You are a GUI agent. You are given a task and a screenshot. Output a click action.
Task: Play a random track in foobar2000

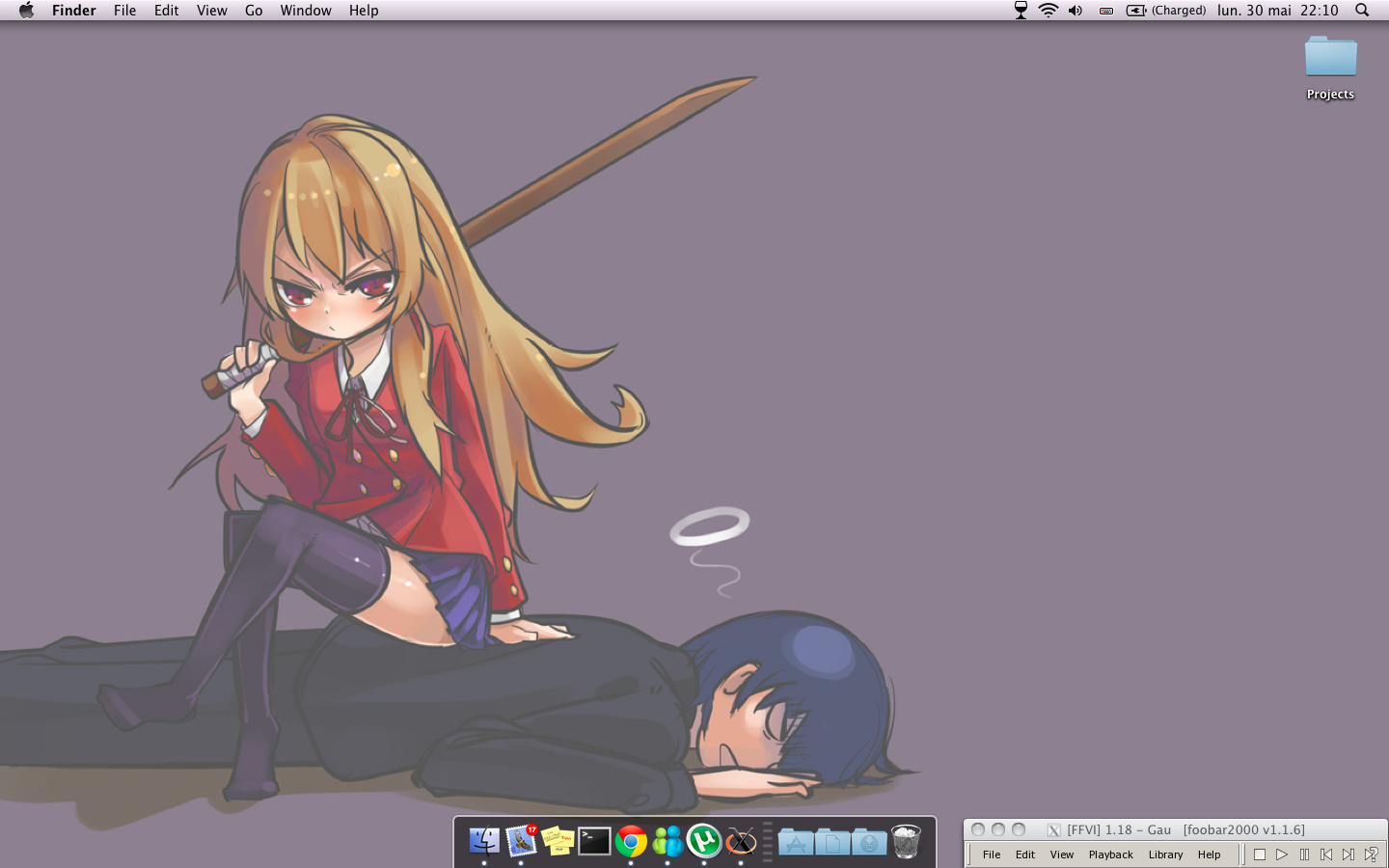pyautogui.click(x=1371, y=854)
